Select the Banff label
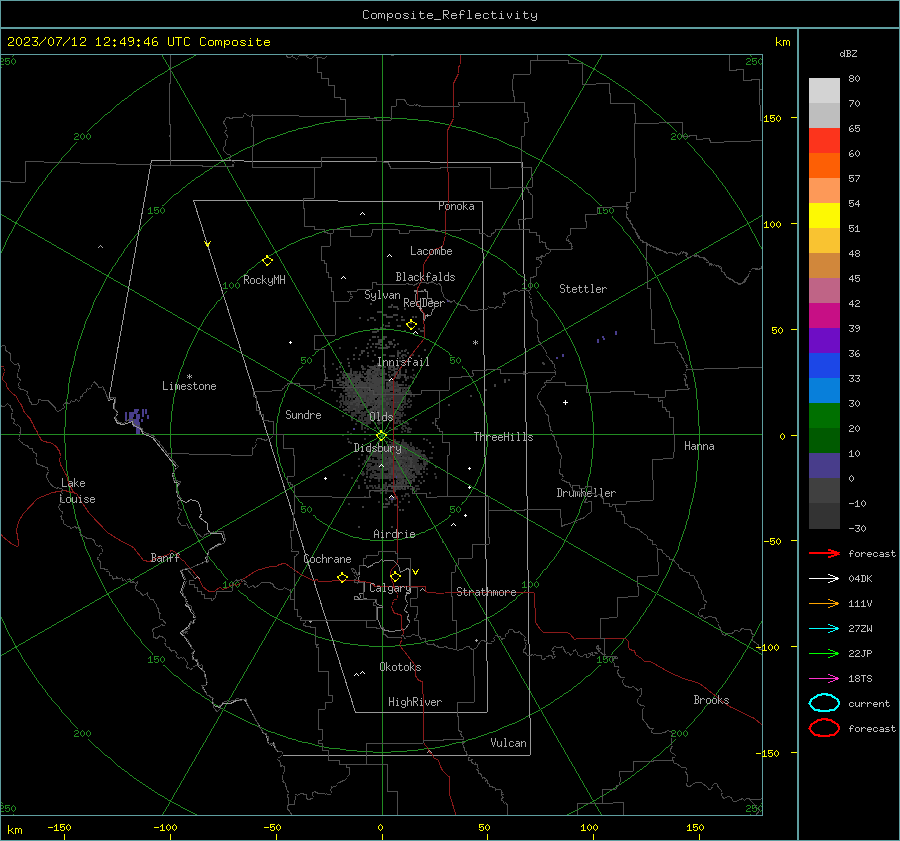The height and width of the screenshot is (841, 900). coord(165,558)
